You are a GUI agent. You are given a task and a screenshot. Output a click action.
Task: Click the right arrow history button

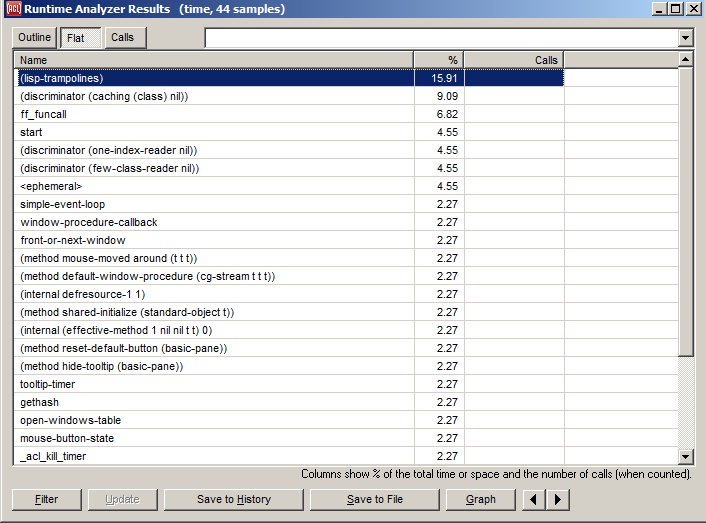coord(558,499)
